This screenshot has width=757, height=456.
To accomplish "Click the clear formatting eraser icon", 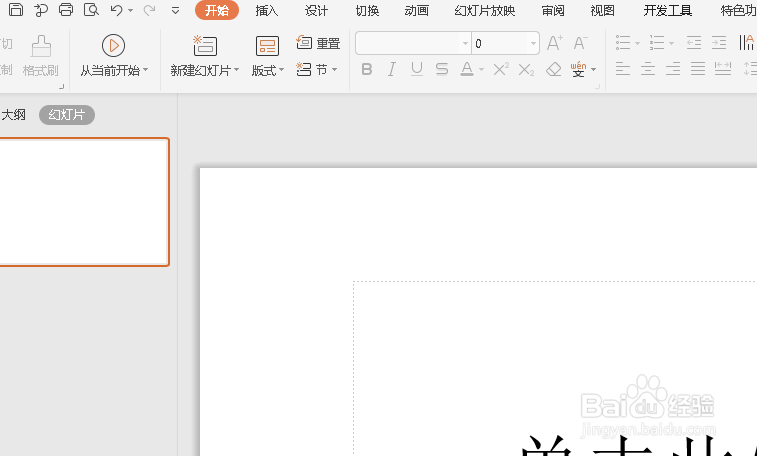I will (x=553, y=70).
